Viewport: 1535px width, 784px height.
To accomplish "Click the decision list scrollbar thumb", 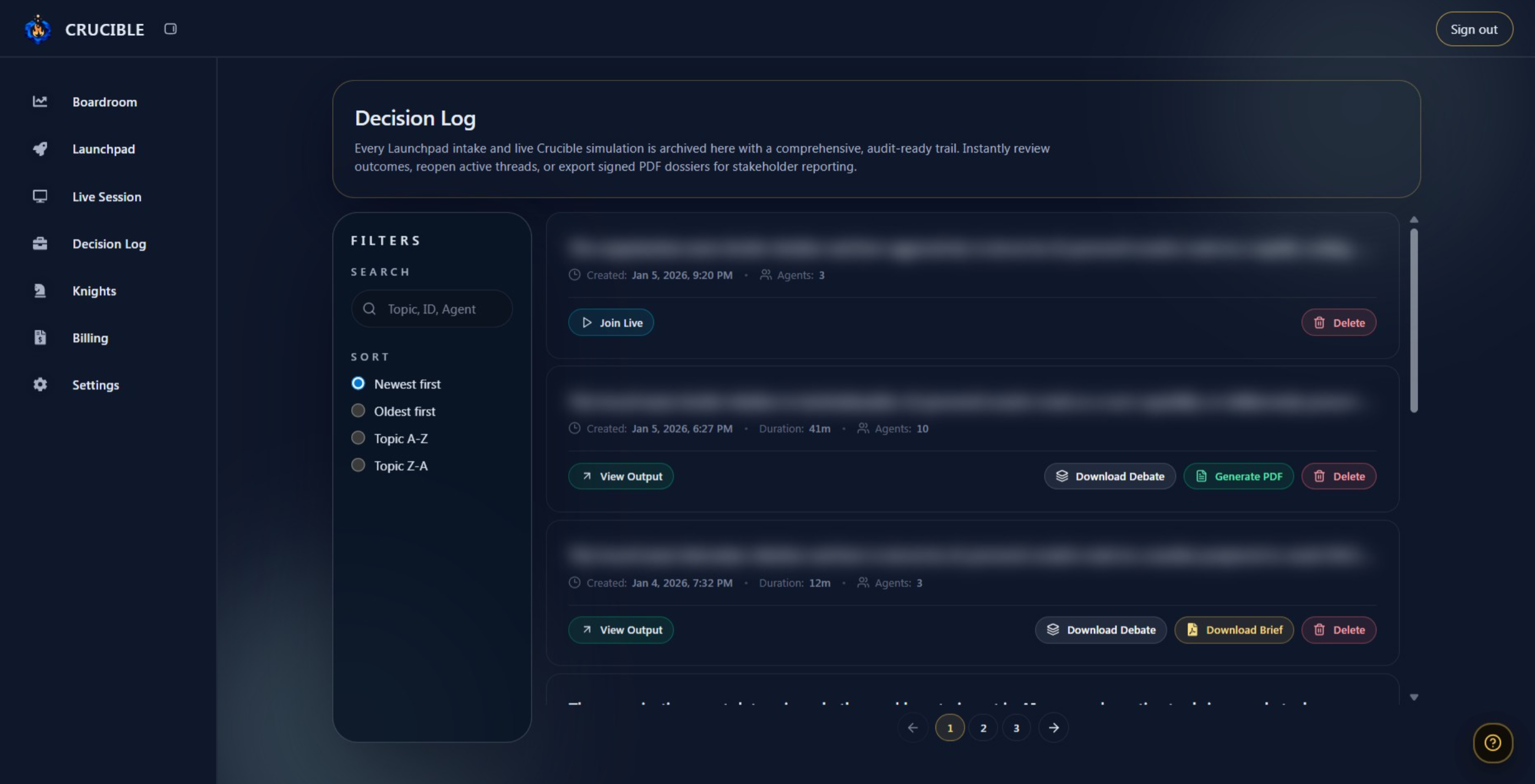I will tap(1413, 320).
